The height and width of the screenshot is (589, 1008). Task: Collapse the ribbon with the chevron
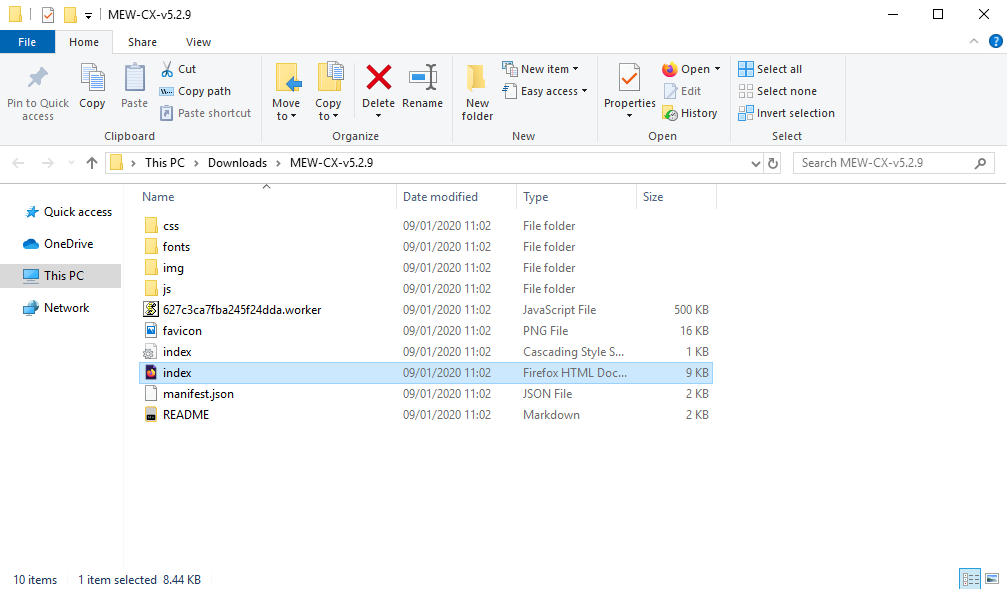972,41
